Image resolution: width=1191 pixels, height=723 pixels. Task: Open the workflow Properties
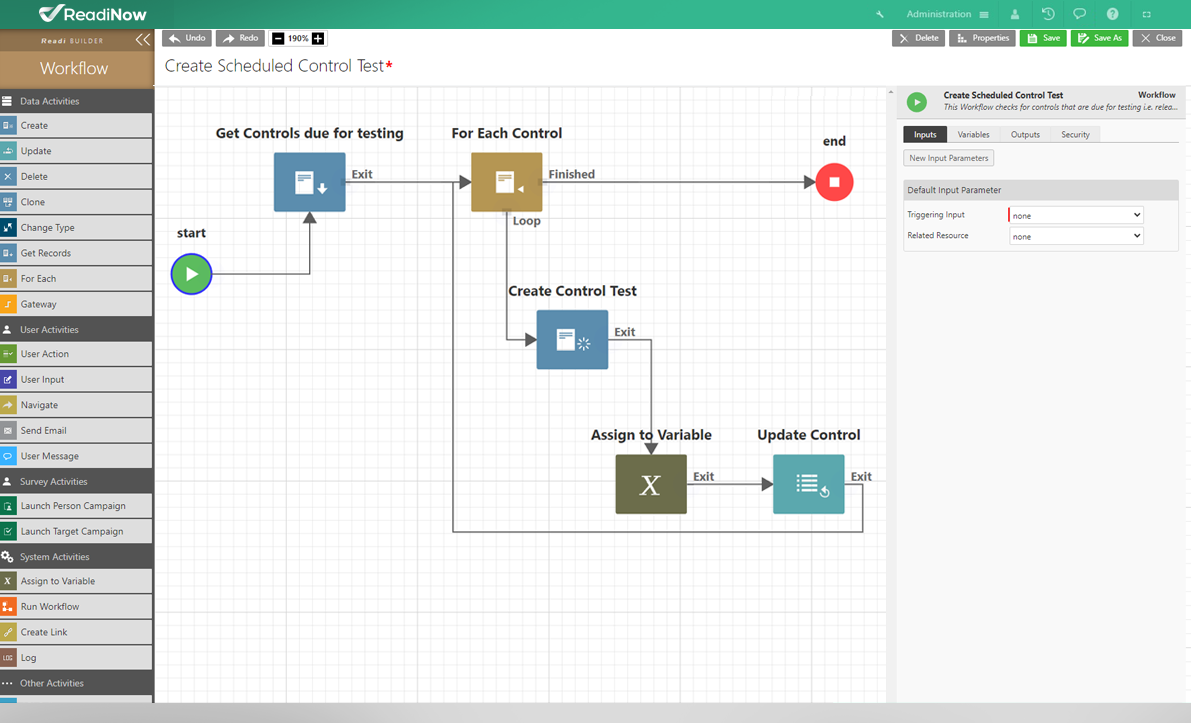[x=982, y=38]
